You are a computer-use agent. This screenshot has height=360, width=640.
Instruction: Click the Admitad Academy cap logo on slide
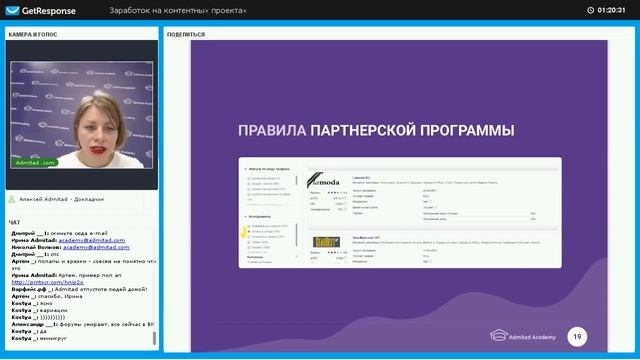498,336
